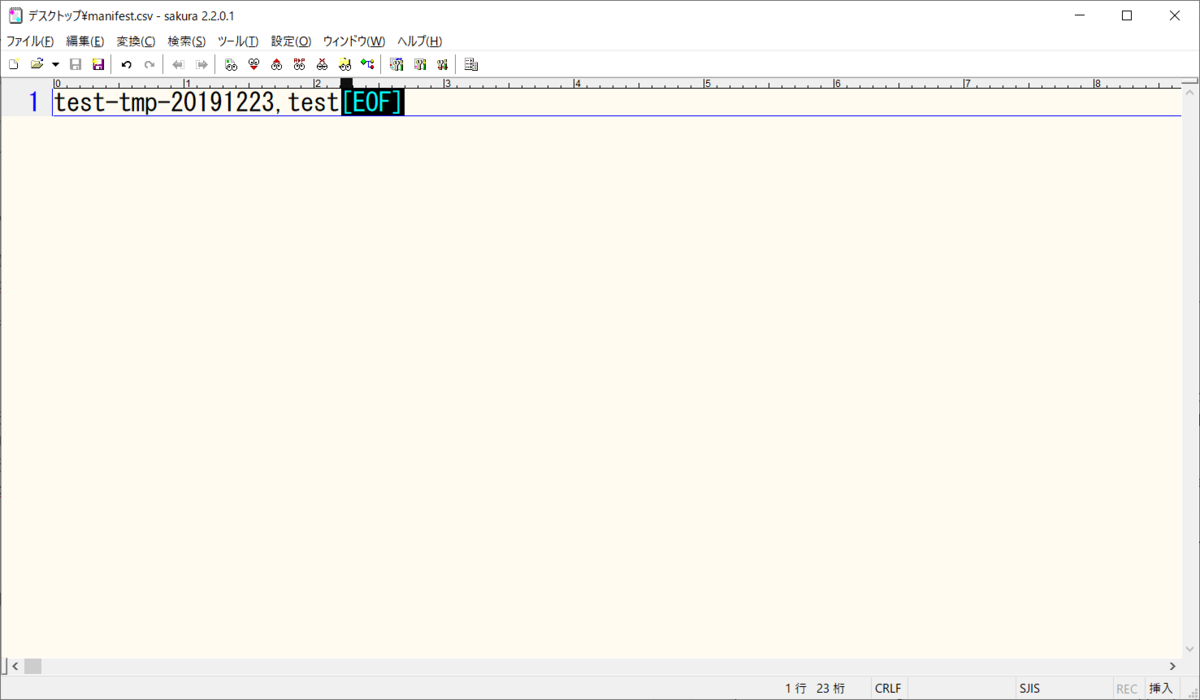1200x700 pixels.
Task: Open the 設定(O) menu
Action: [291, 41]
